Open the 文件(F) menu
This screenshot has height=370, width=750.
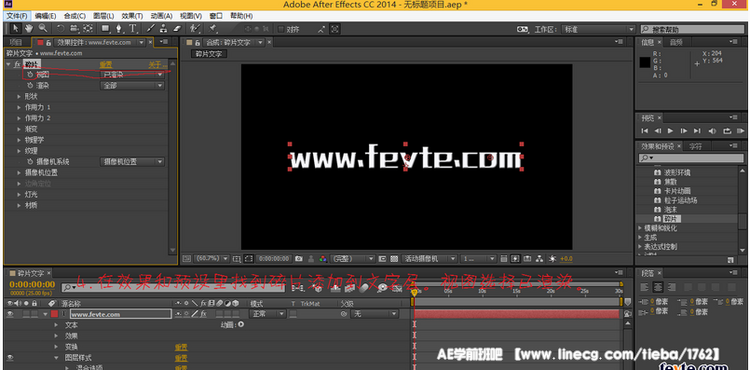point(16,16)
